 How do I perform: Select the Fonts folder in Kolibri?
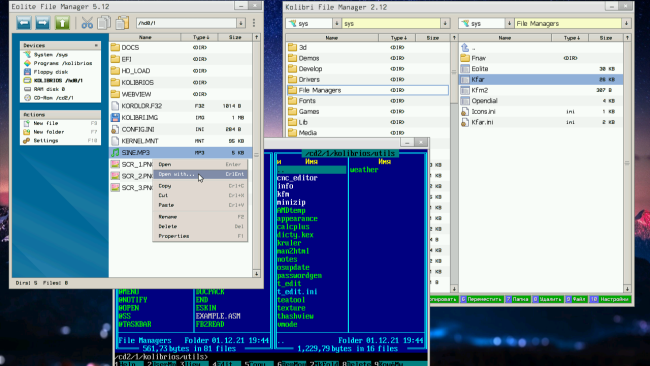tap(368, 101)
